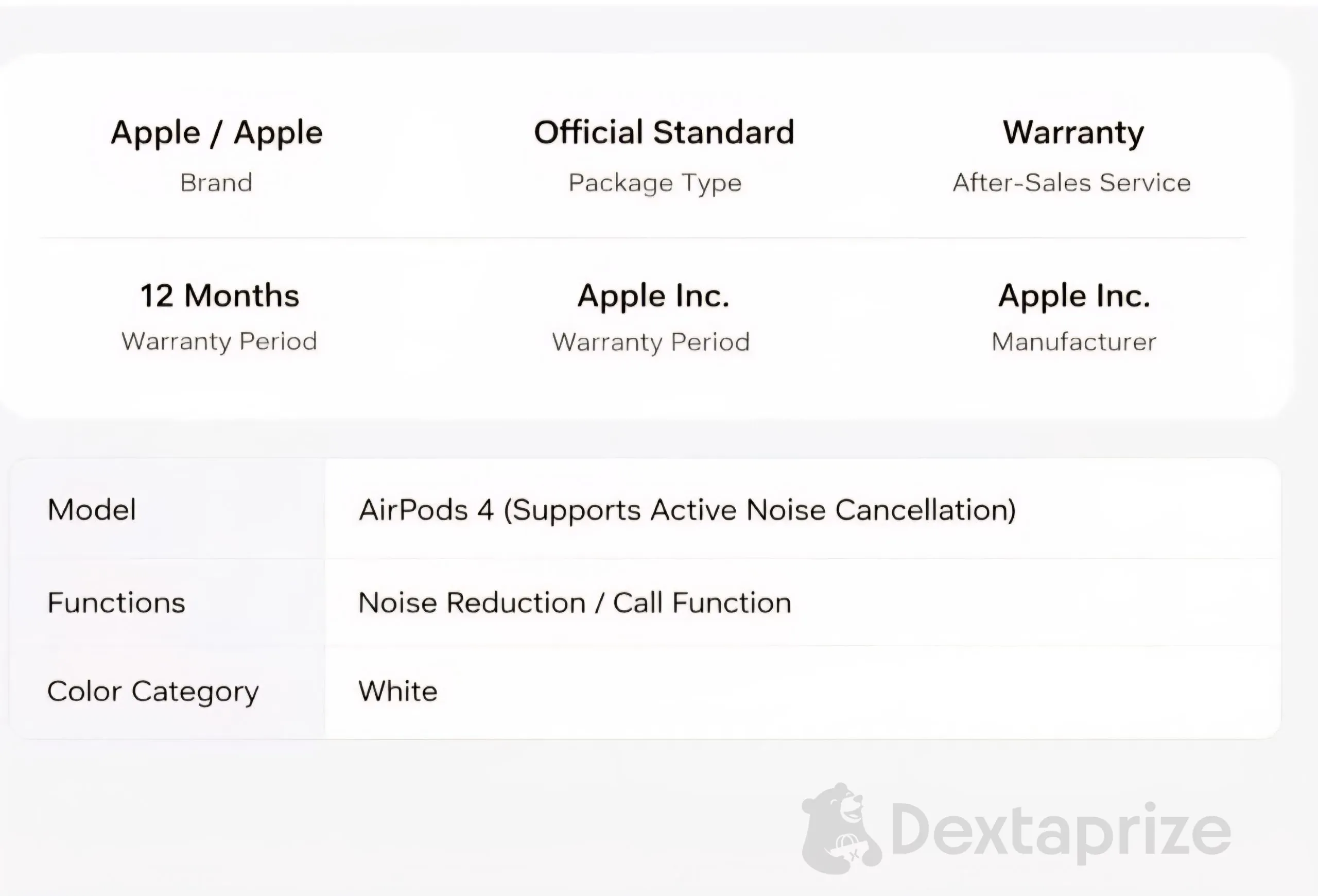1318x896 pixels.
Task: Click the "Model" row header
Action: click(x=92, y=509)
